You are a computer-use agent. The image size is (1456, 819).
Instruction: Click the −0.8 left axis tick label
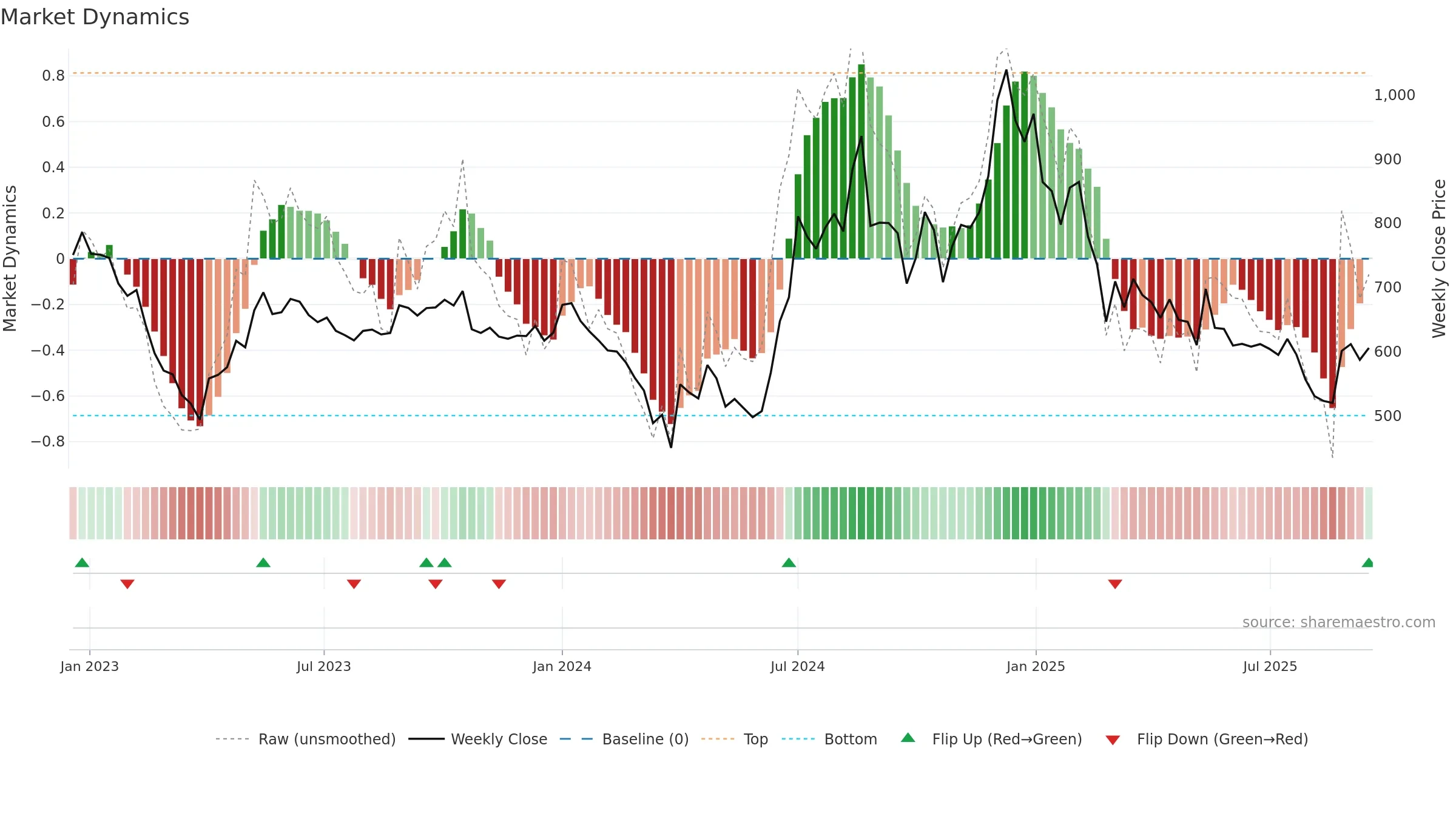[x=48, y=442]
